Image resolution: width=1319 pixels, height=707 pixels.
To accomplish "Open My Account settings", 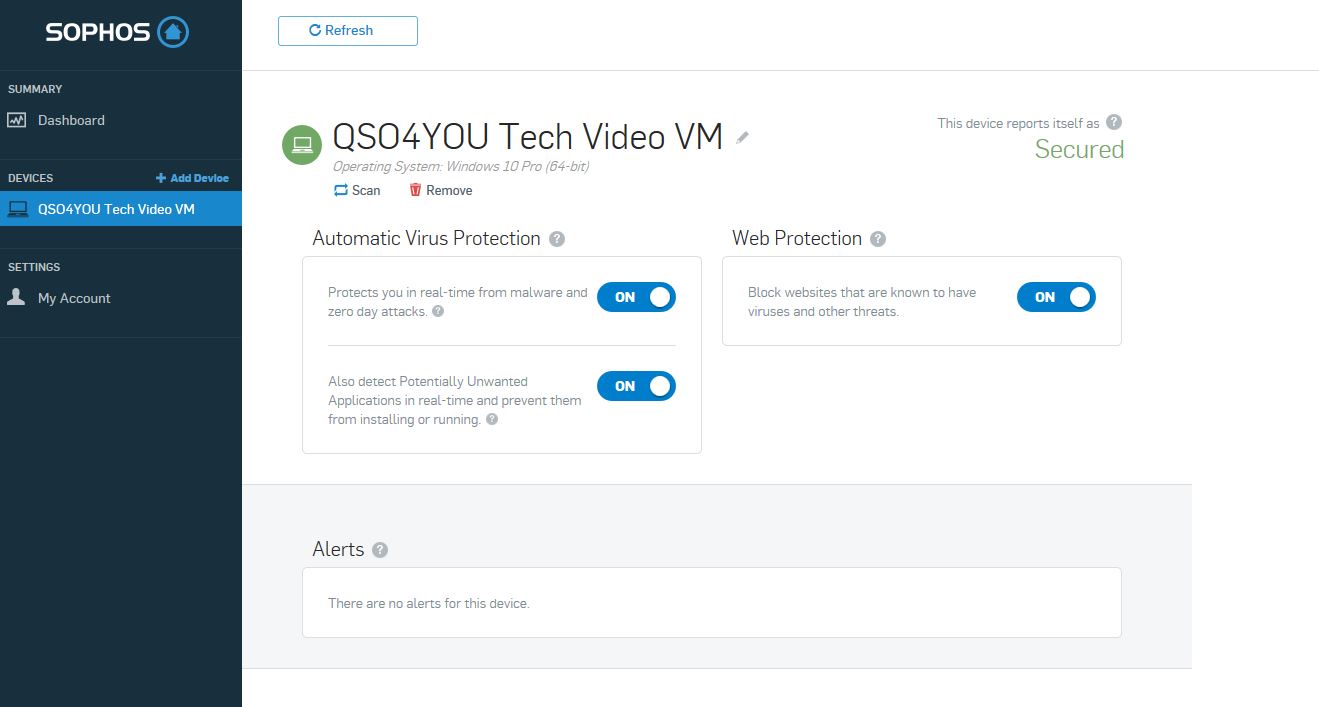I will tap(74, 298).
